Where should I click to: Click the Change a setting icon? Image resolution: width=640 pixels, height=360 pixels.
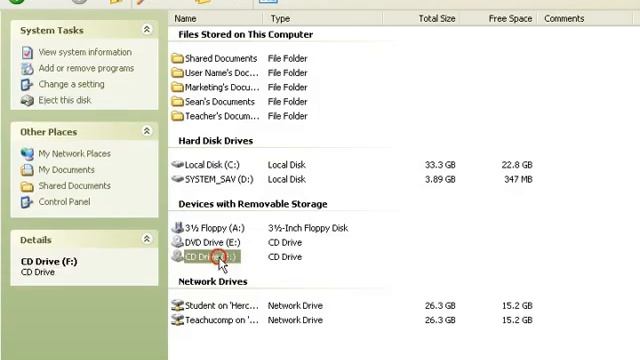(x=27, y=84)
